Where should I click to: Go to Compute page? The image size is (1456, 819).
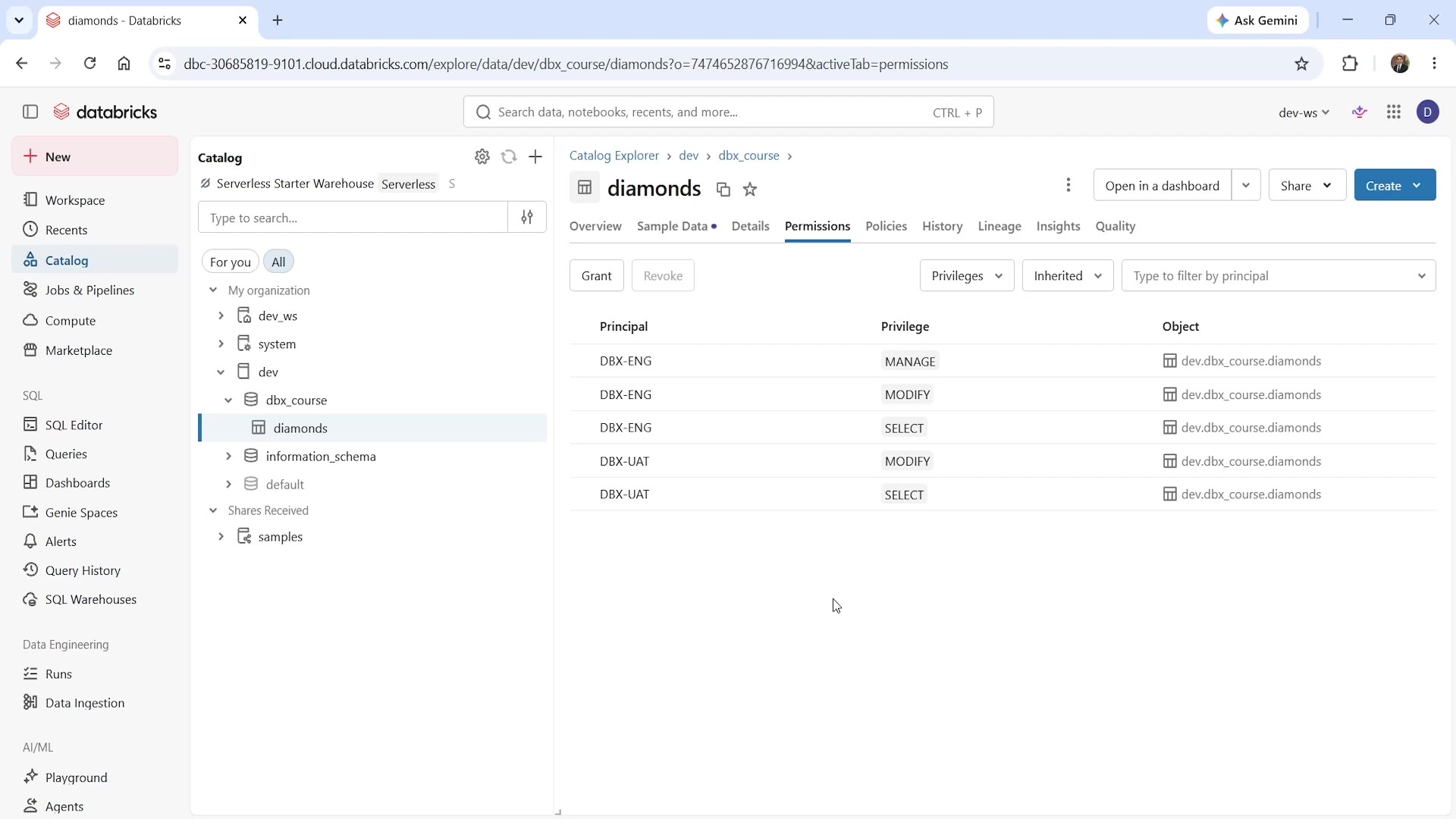click(95, 321)
